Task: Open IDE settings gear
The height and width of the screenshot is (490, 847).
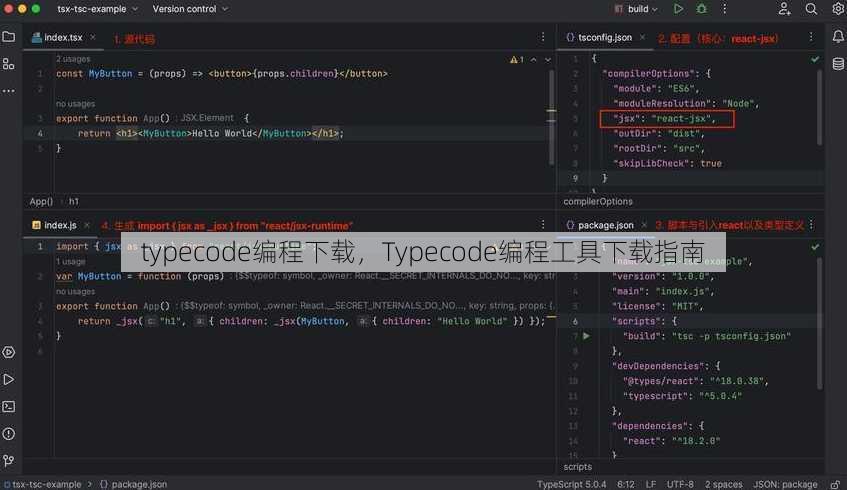Action: [838, 9]
